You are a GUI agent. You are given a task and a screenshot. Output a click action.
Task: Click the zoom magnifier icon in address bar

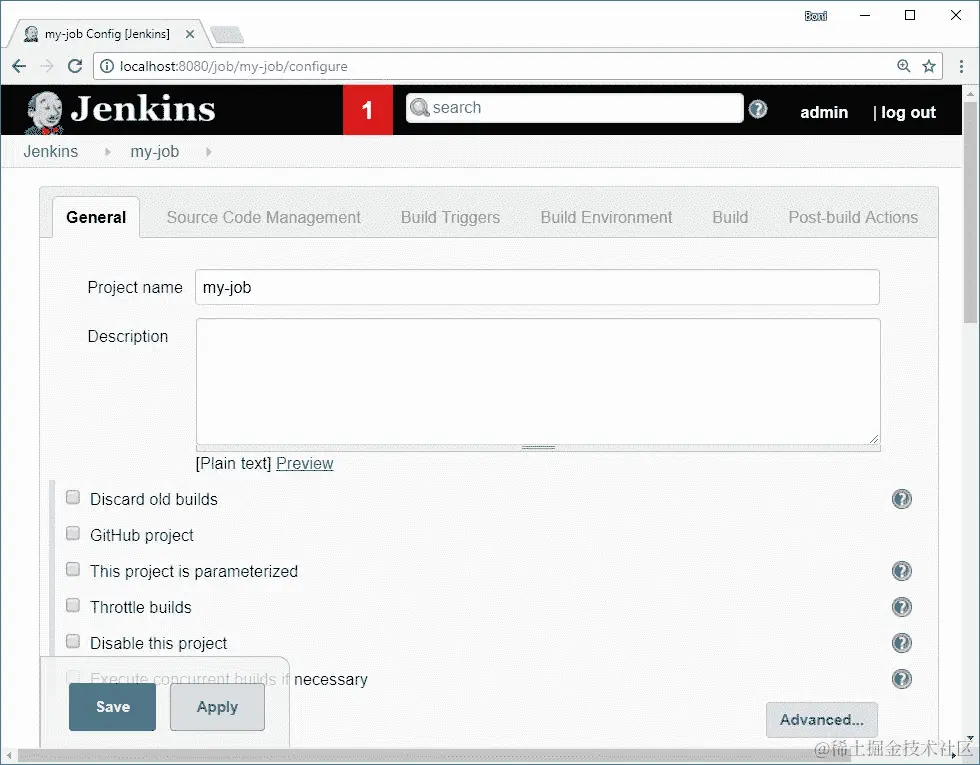pyautogui.click(x=904, y=66)
